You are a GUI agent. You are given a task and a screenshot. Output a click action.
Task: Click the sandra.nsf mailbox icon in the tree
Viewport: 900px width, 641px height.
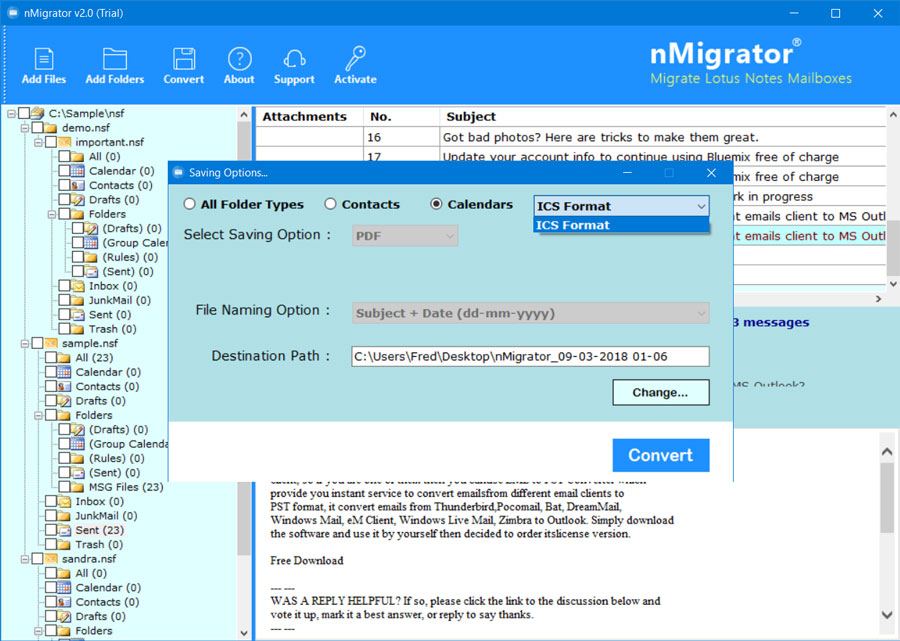[x=51, y=558]
